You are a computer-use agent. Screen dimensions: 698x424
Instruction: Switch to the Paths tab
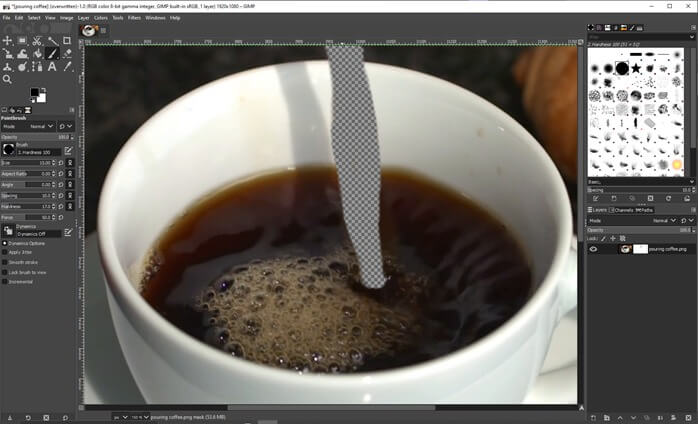644,210
